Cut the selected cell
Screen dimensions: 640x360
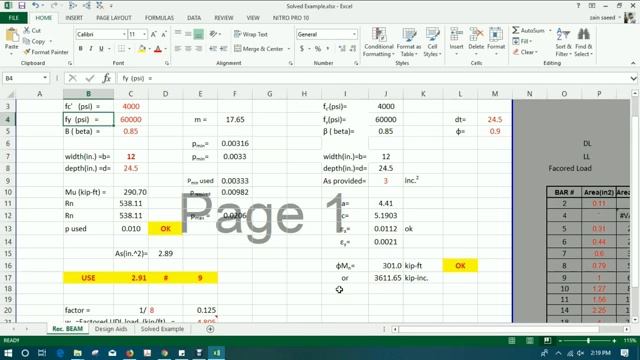pyautogui.click(x=32, y=31)
